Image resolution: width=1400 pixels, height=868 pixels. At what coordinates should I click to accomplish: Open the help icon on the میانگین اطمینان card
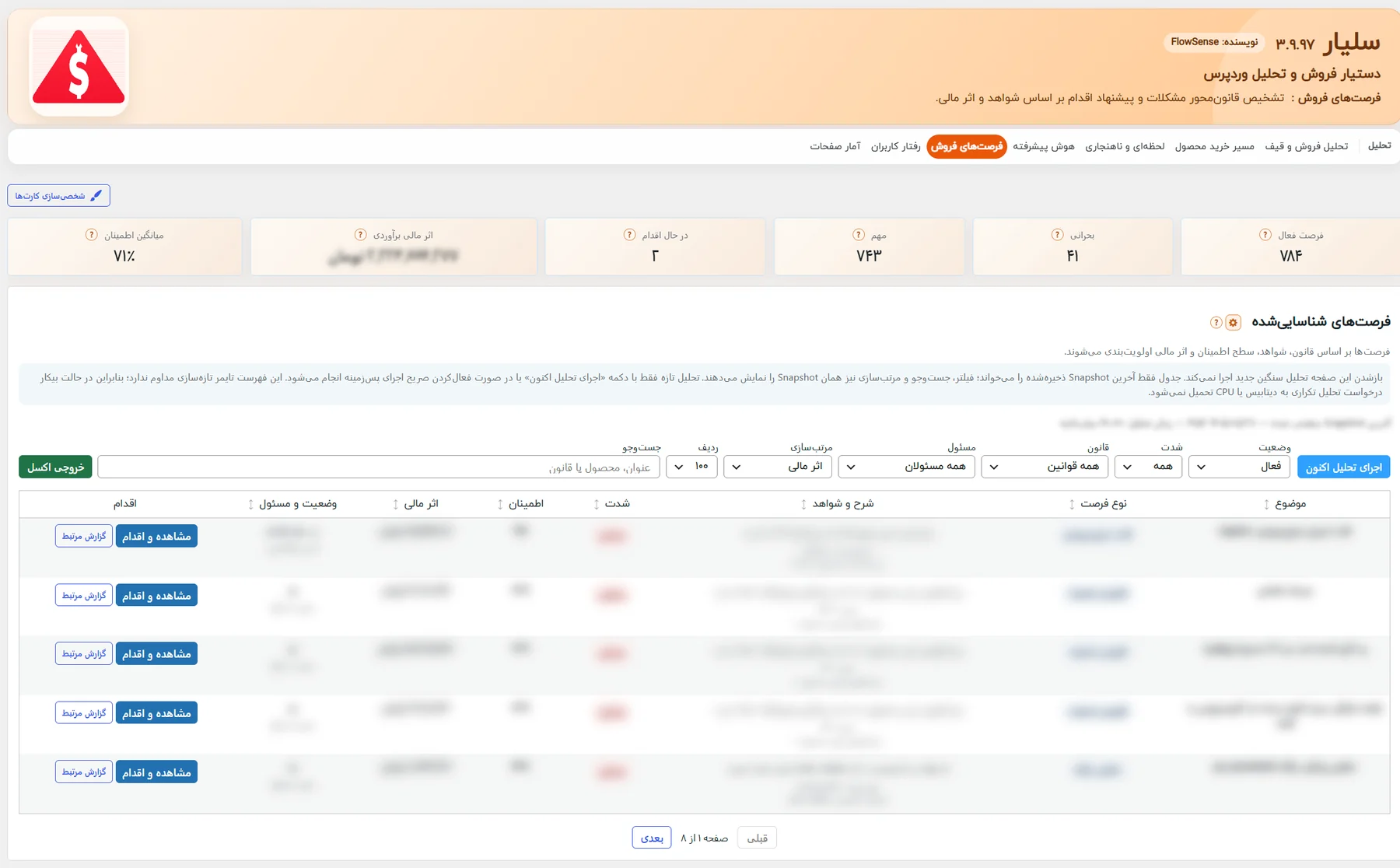point(92,235)
